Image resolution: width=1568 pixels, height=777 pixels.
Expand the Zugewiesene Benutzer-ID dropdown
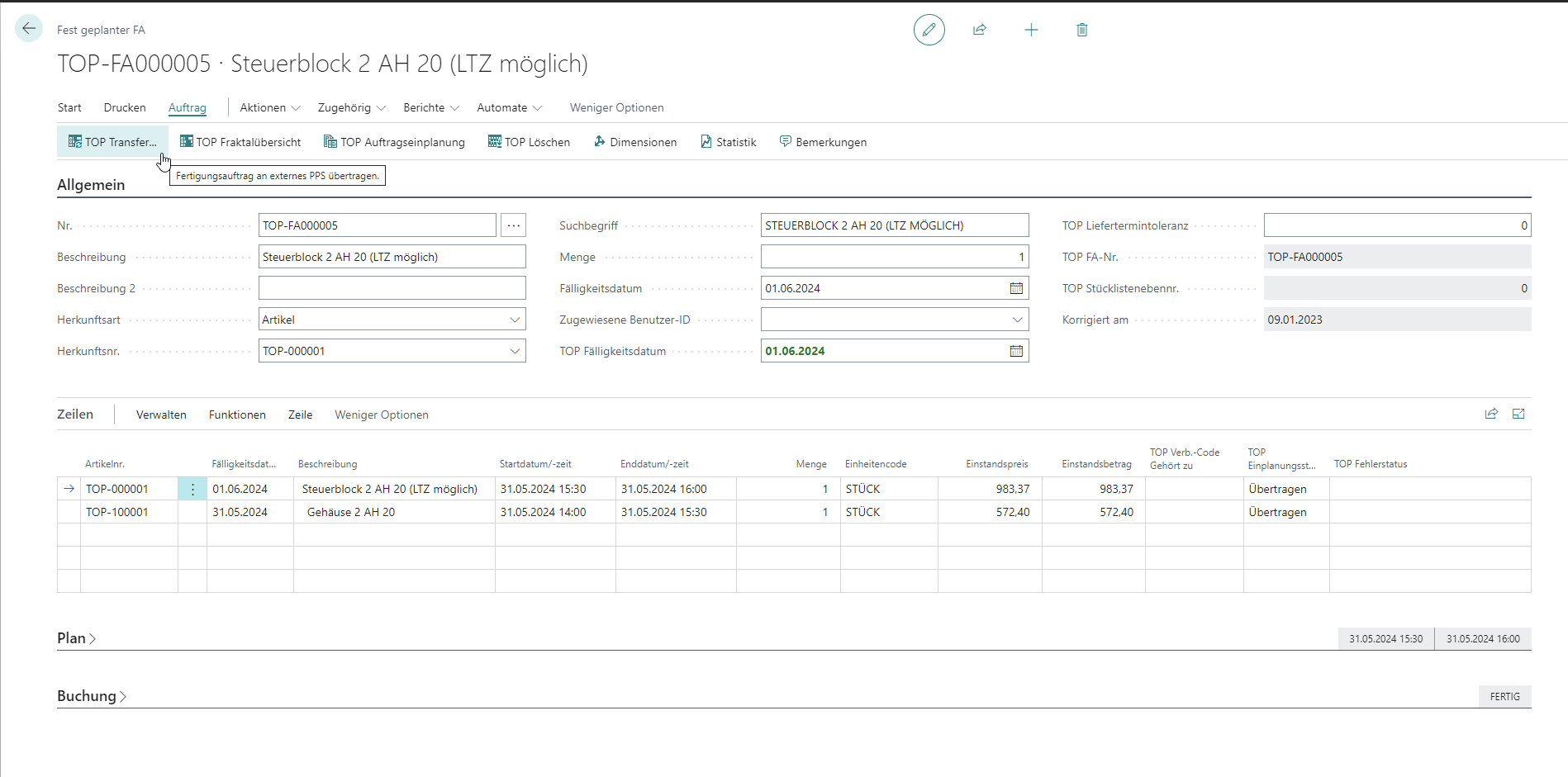click(x=1017, y=320)
